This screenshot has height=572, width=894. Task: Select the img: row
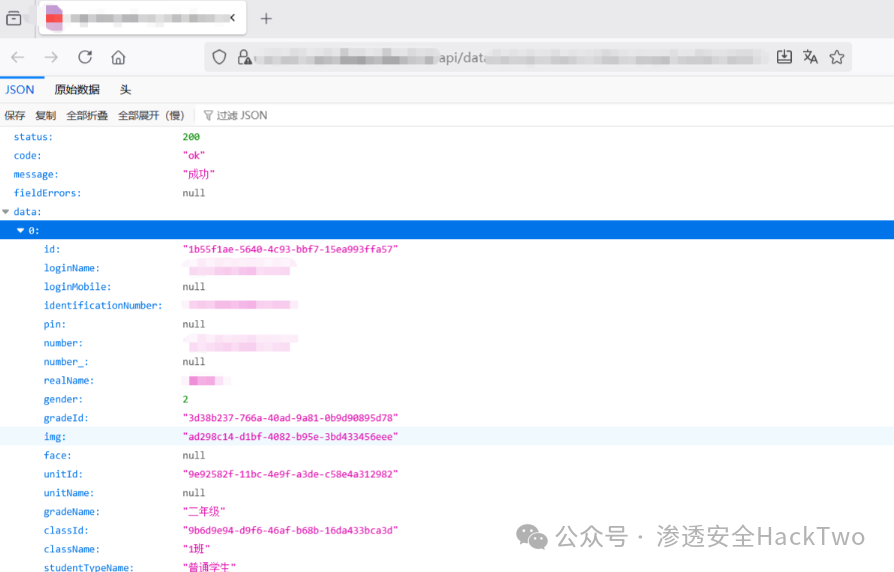tap(447, 437)
